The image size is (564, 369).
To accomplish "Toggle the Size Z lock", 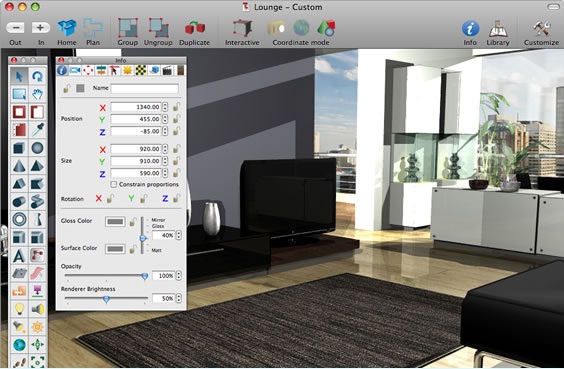I will (x=176, y=173).
